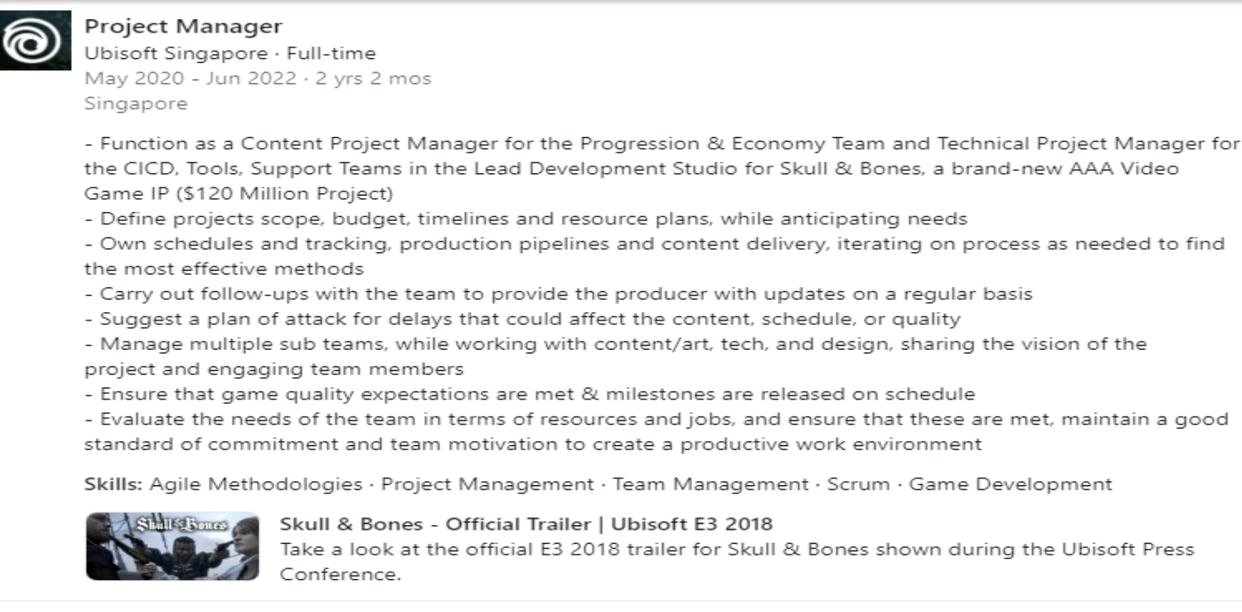The image size is (1242, 612).
Task: Click the bold Skills label
Action: [113, 484]
